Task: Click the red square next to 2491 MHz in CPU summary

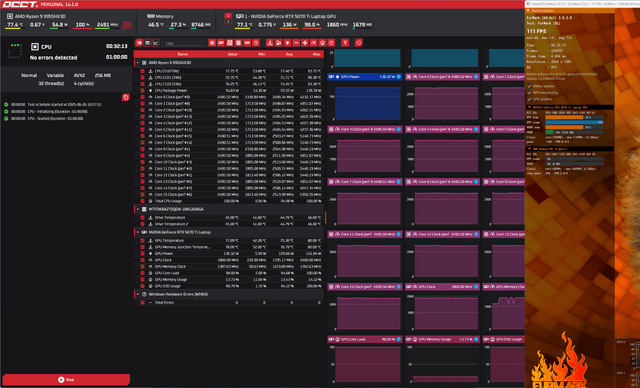Action: pos(127,25)
